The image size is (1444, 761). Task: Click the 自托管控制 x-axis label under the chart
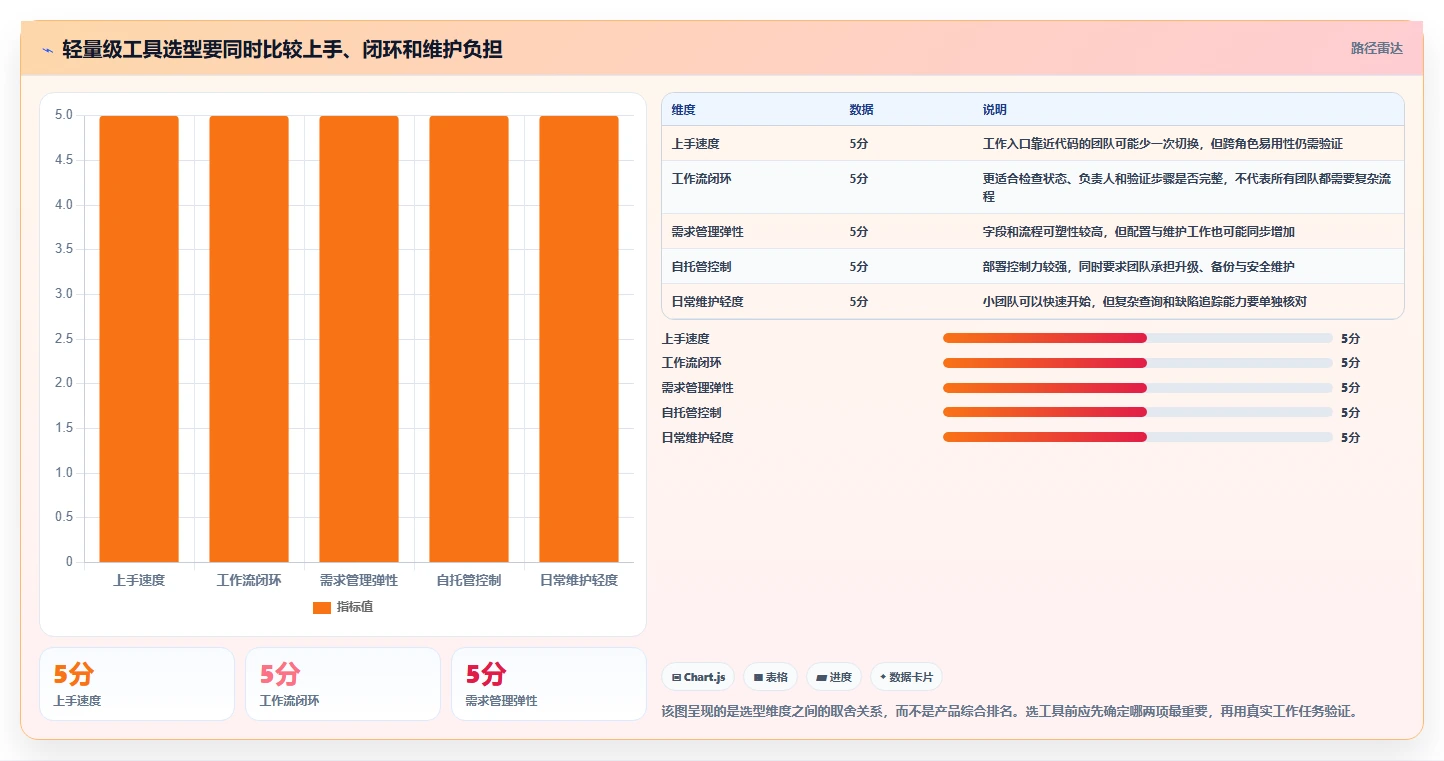coord(469,580)
